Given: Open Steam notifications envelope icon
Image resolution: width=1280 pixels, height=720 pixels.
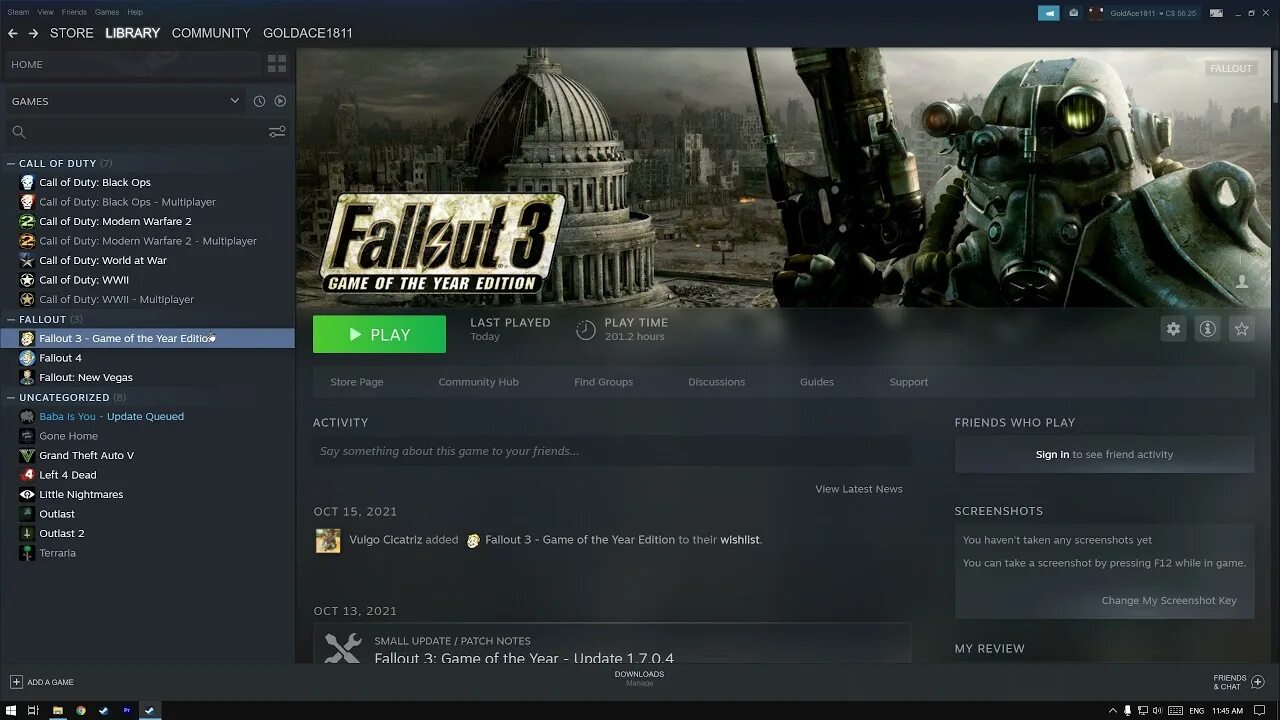Looking at the screenshot, I should point(1074,13).
